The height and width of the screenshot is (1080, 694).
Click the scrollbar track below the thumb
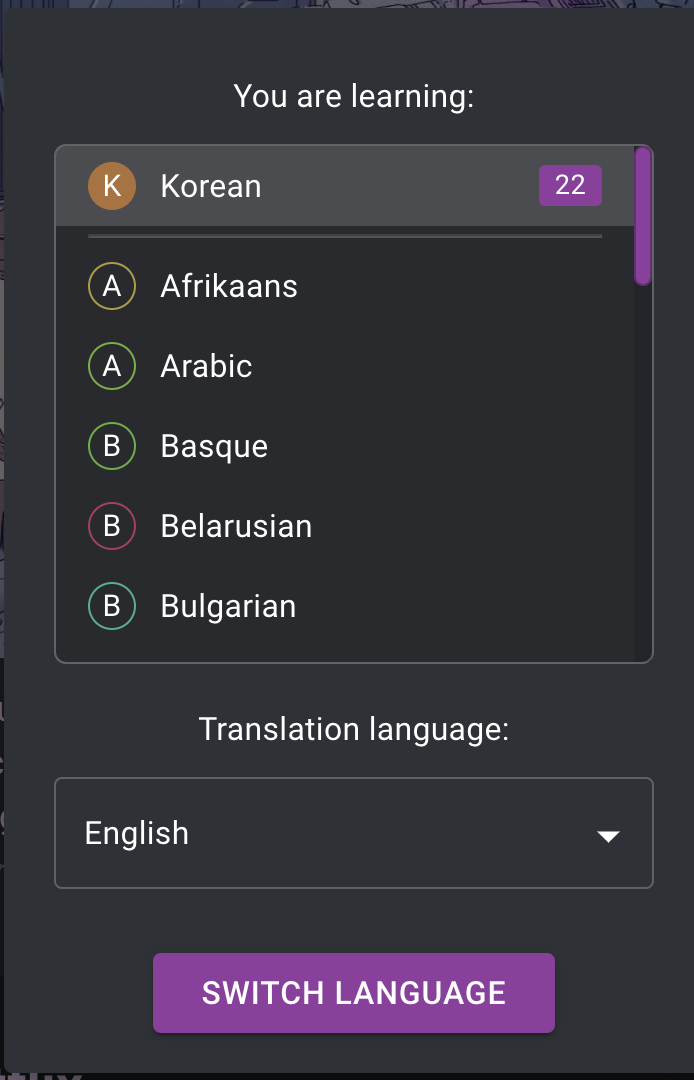pos(643,472)
